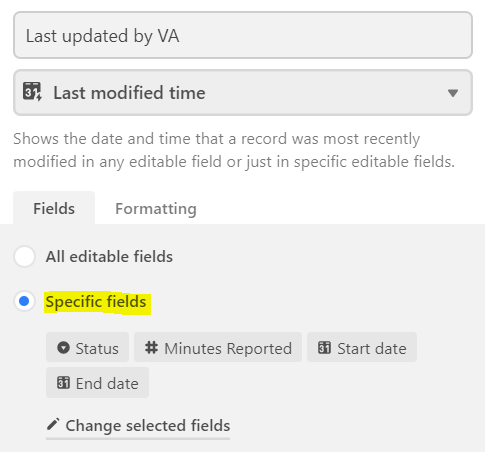Click the All editable fields label text
Image resolution: width=485 pixels, height=452 pixels.
click(109, 257)
